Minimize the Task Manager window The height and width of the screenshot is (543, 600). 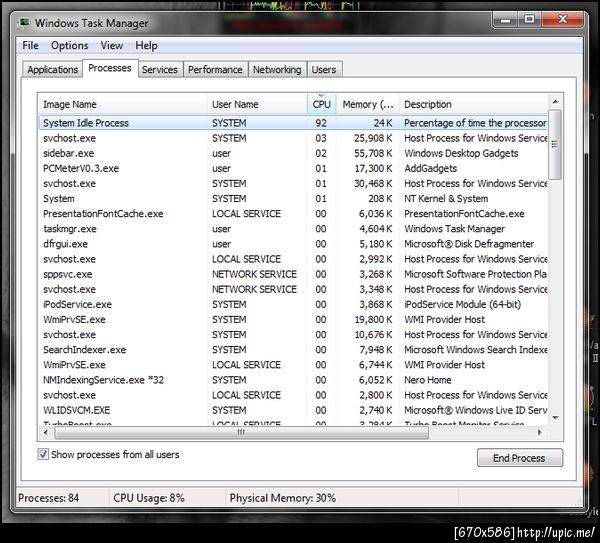[x=505, y=19]
